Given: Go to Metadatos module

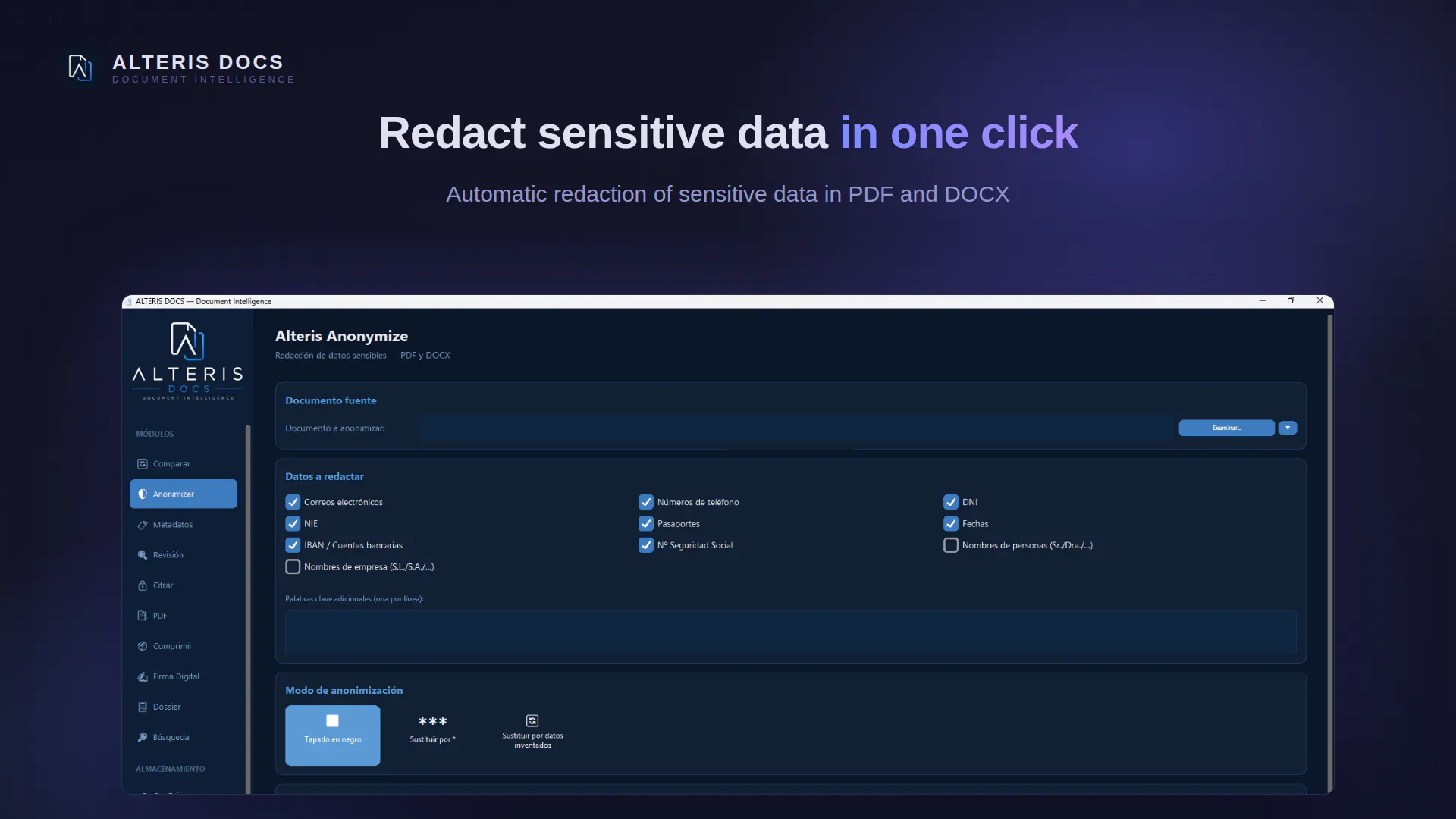Looking at the screenshot, I should 184,525.
